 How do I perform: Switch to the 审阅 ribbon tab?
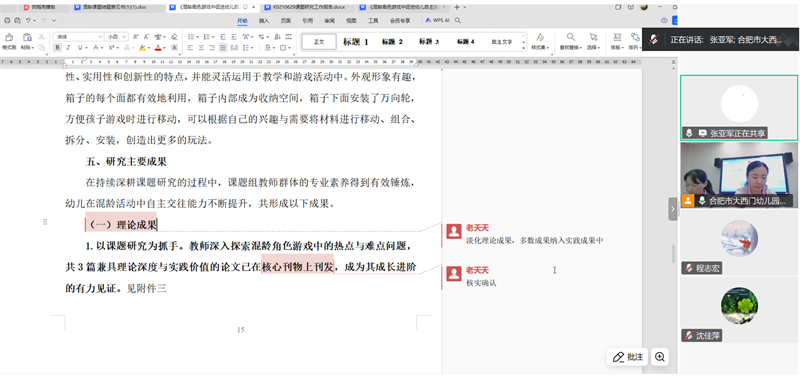(x=330, y=21)
